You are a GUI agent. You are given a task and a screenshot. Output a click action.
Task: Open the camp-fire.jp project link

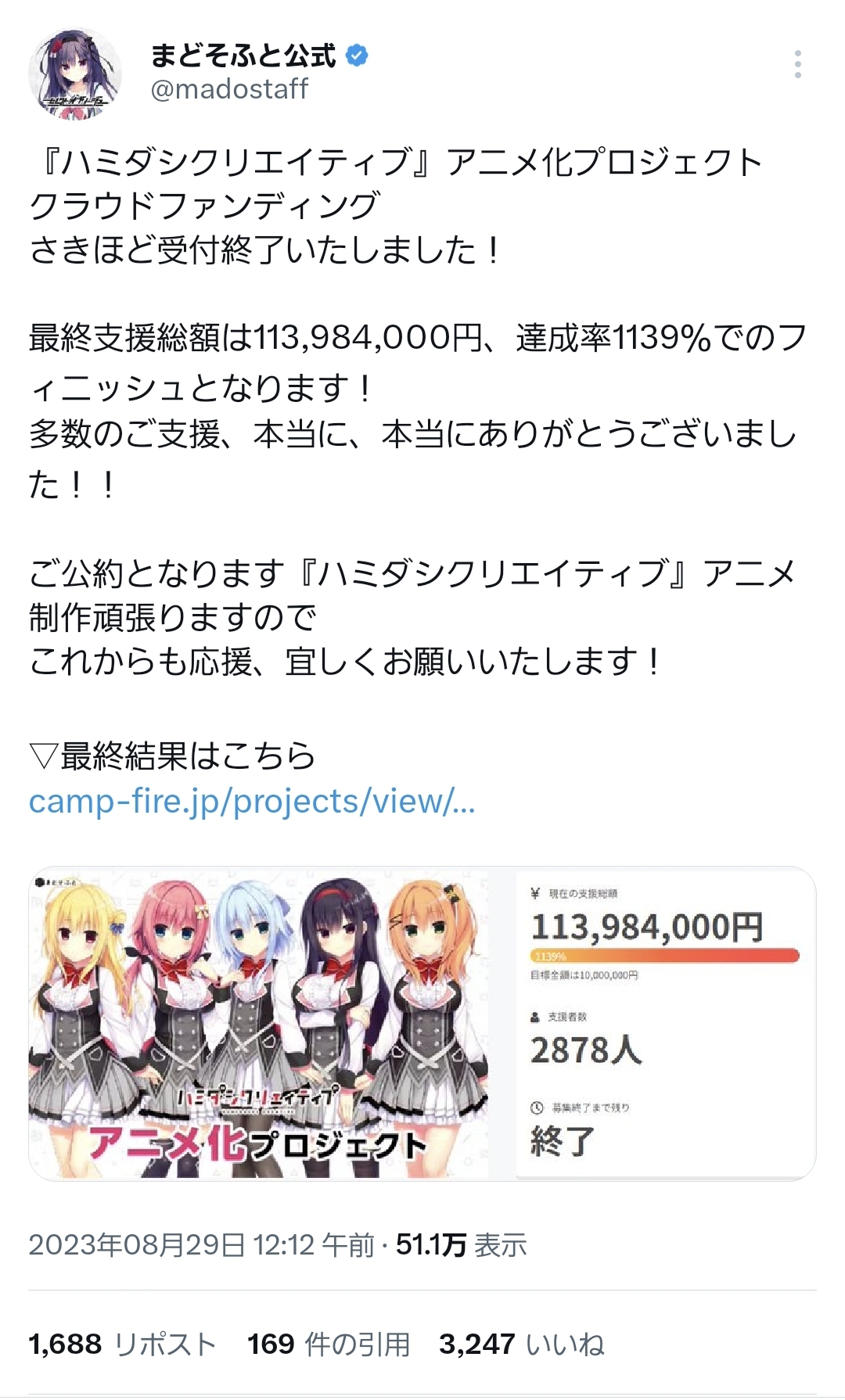click(x=252, y=802)
